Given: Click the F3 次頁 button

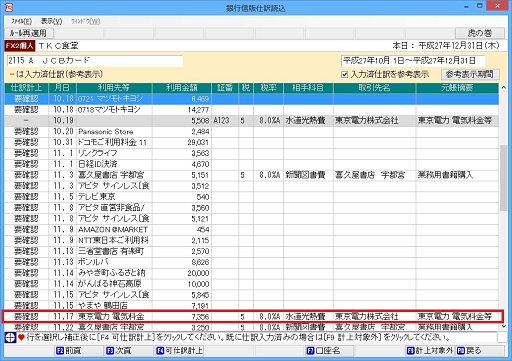Looking at the screenshot, I should tap(128, 351).
